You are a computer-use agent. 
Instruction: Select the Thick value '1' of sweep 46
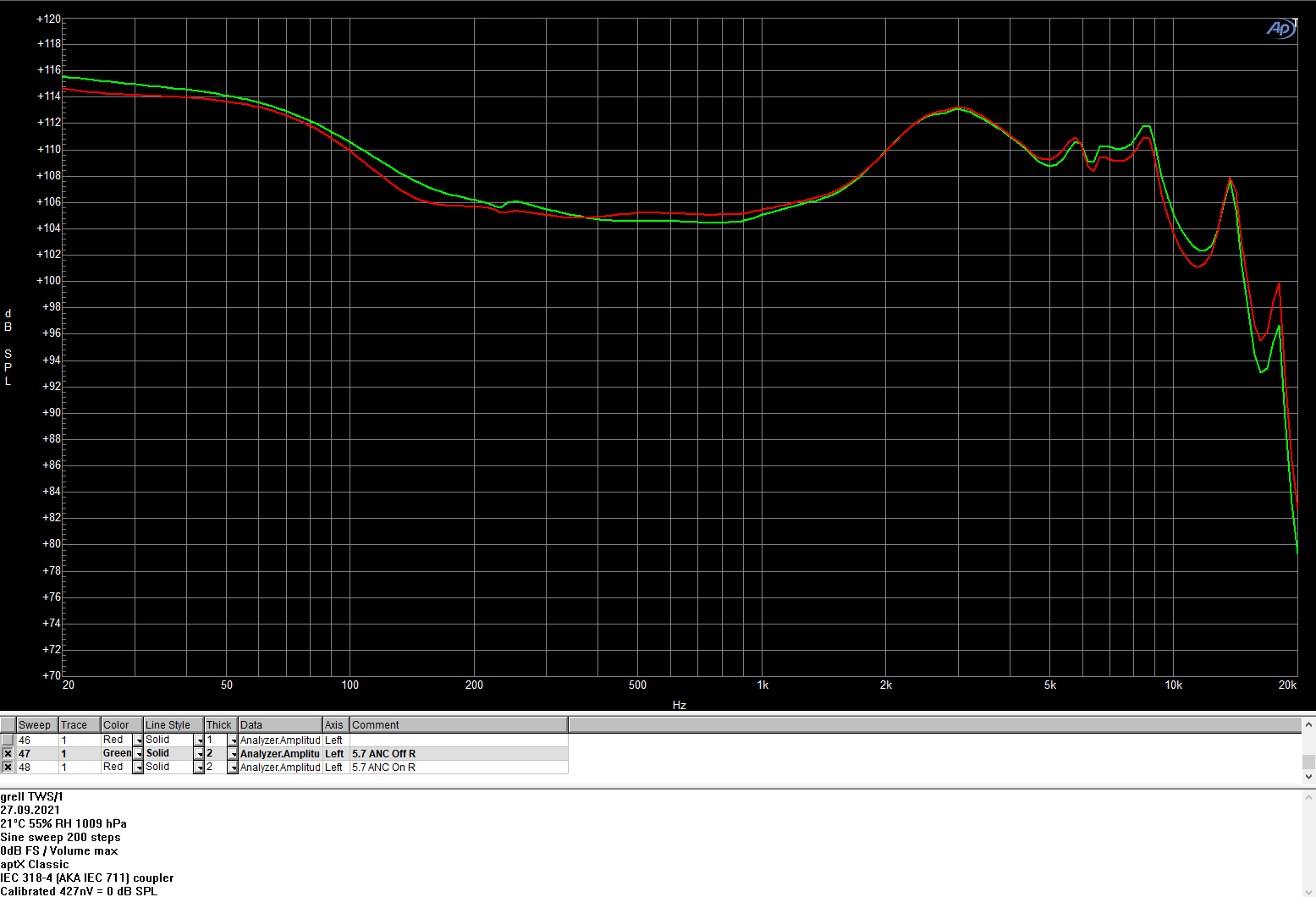pos(216,740)
